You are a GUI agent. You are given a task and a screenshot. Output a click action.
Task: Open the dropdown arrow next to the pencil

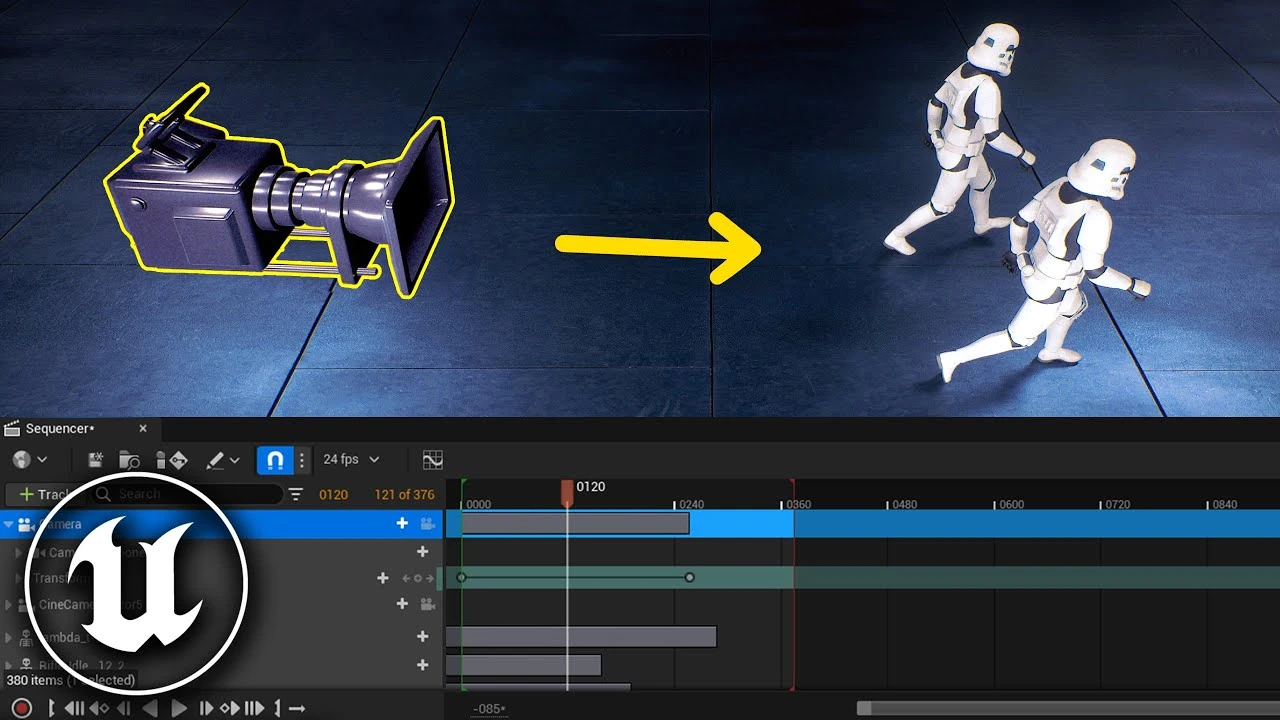click(235, 460)
